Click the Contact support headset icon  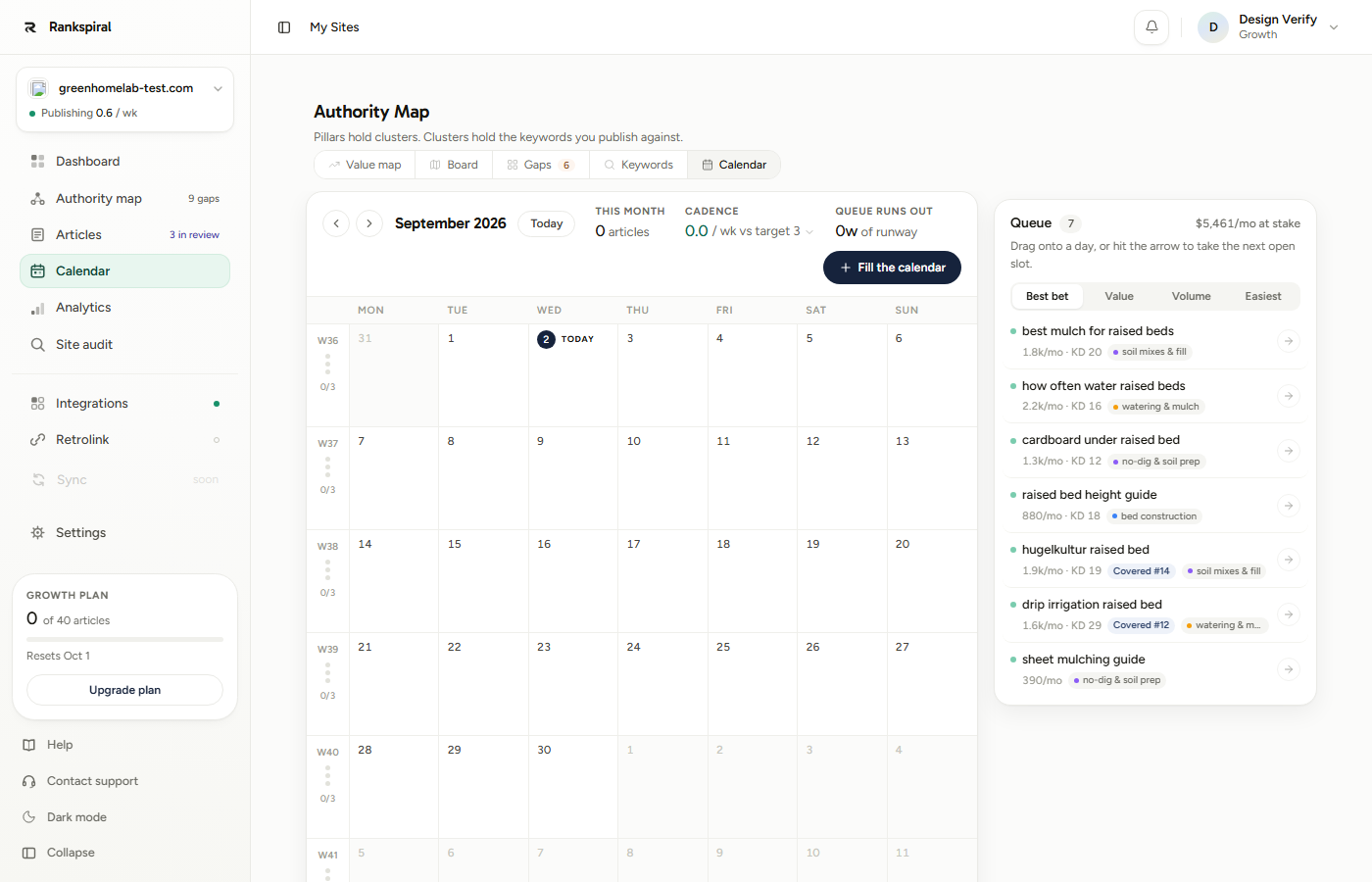pos(29,781)
